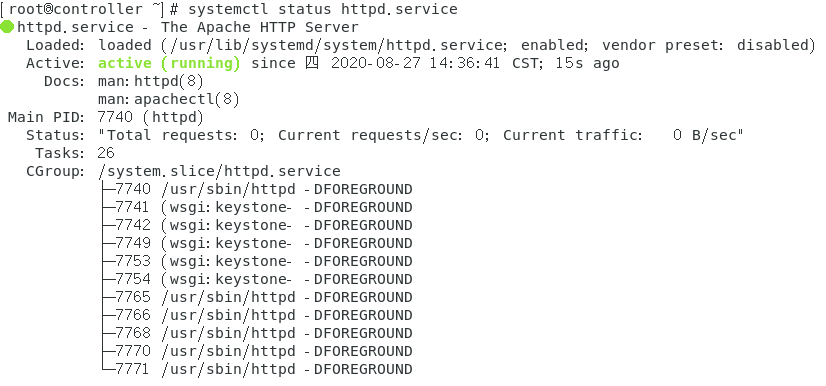The image size is (826, 386).
Task: Click the timestamp 2020-08-27 14:36:41
Action: (416, 64)
